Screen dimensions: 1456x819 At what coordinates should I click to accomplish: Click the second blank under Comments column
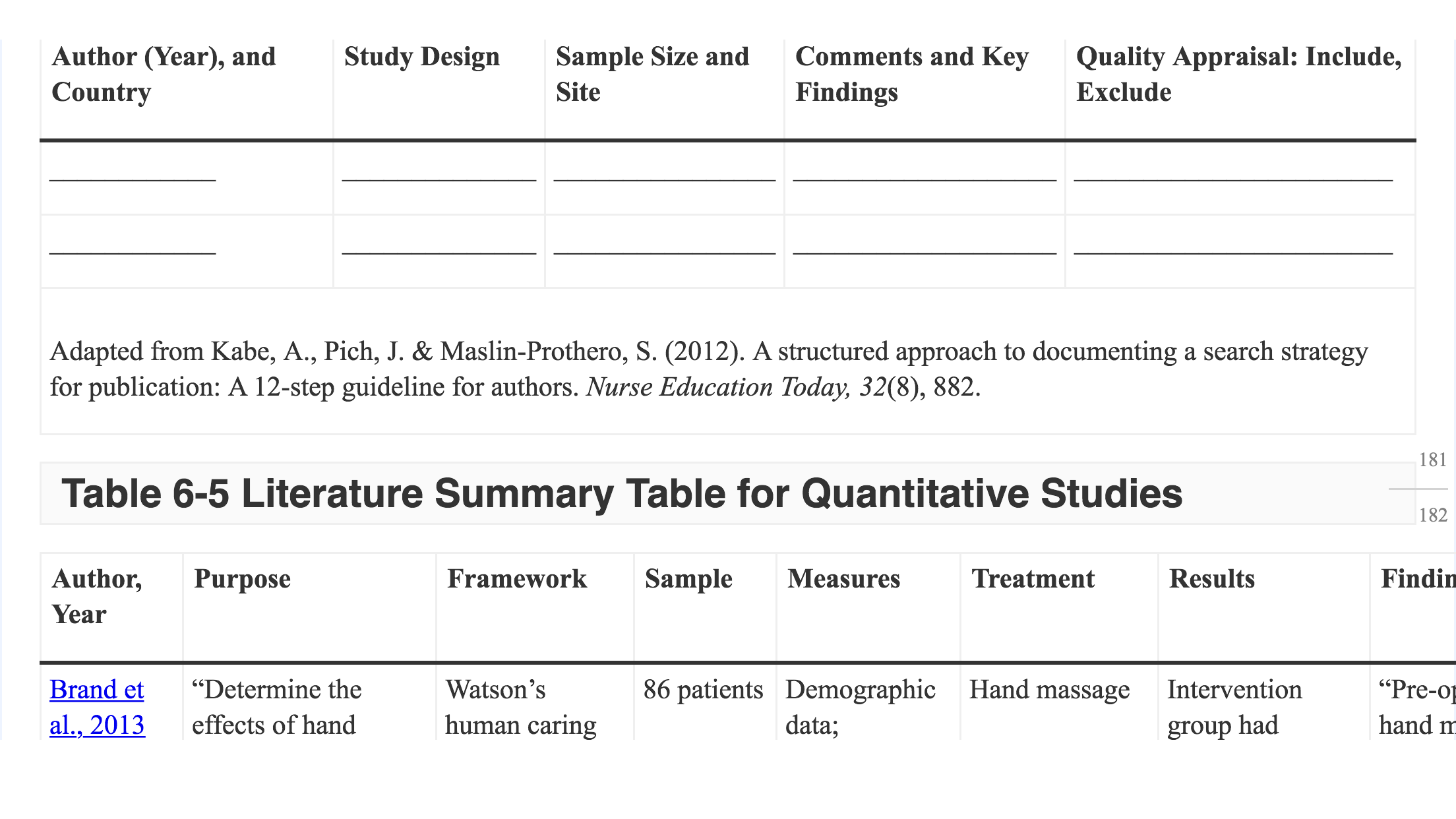pyautogui.click(x=925, y=251)
